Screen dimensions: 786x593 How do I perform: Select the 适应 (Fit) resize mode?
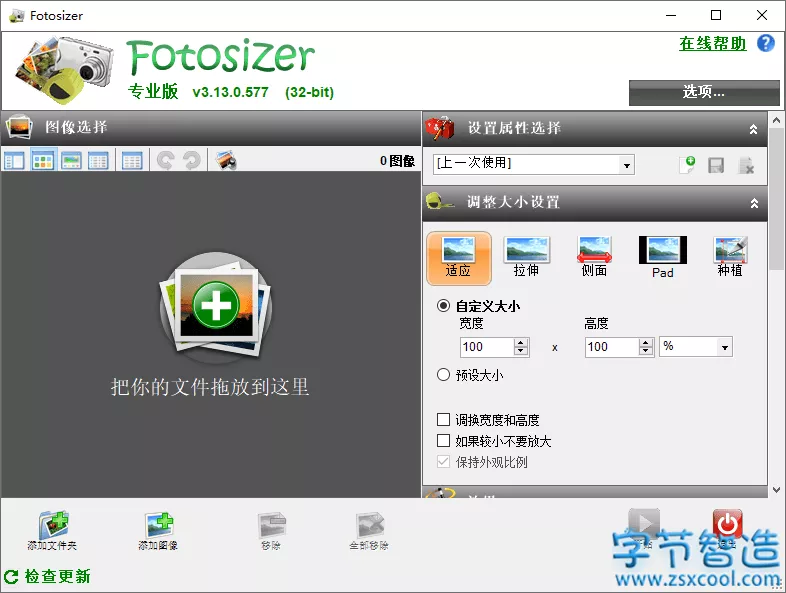tap(459, 258)
